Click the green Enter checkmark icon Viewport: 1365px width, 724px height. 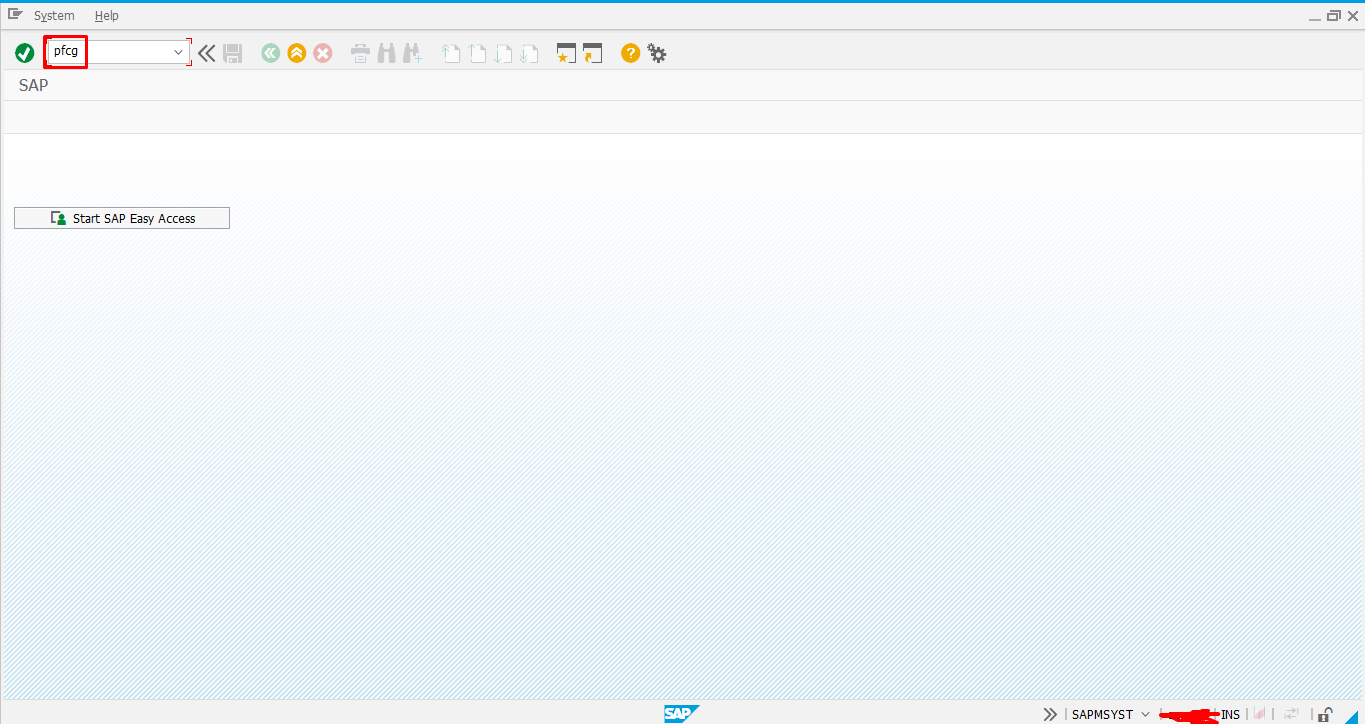click(x=25, y=53)
